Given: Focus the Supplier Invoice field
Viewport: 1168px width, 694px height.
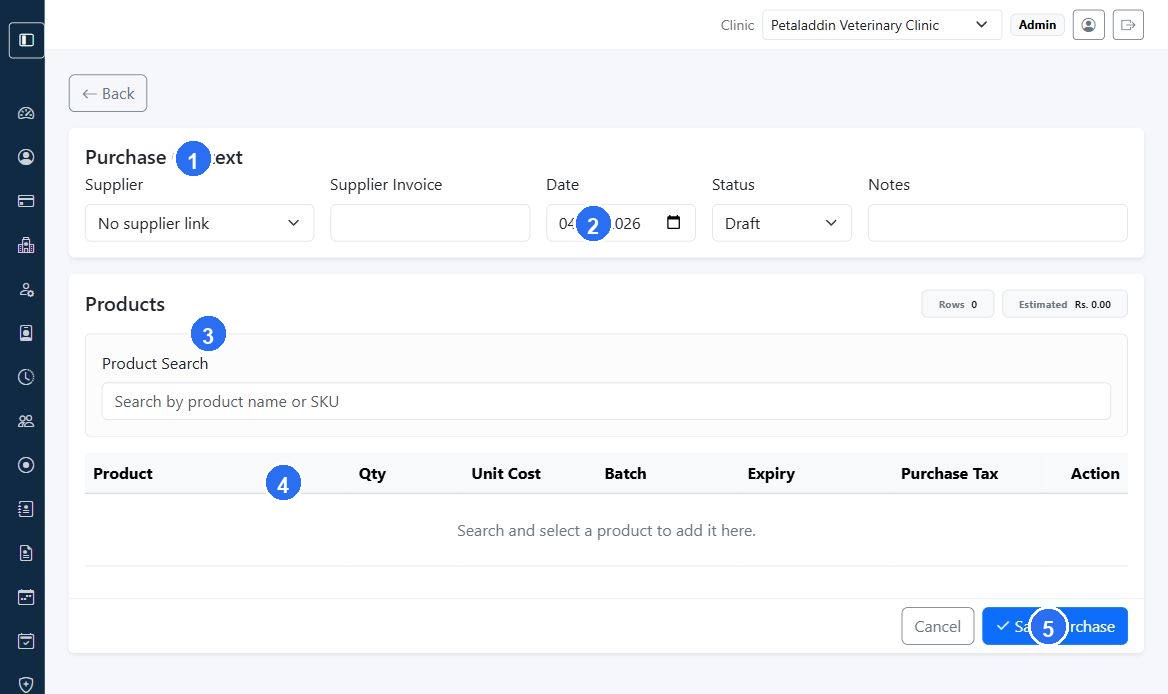Looking at the screenshot, I should [x=430, y=223].
